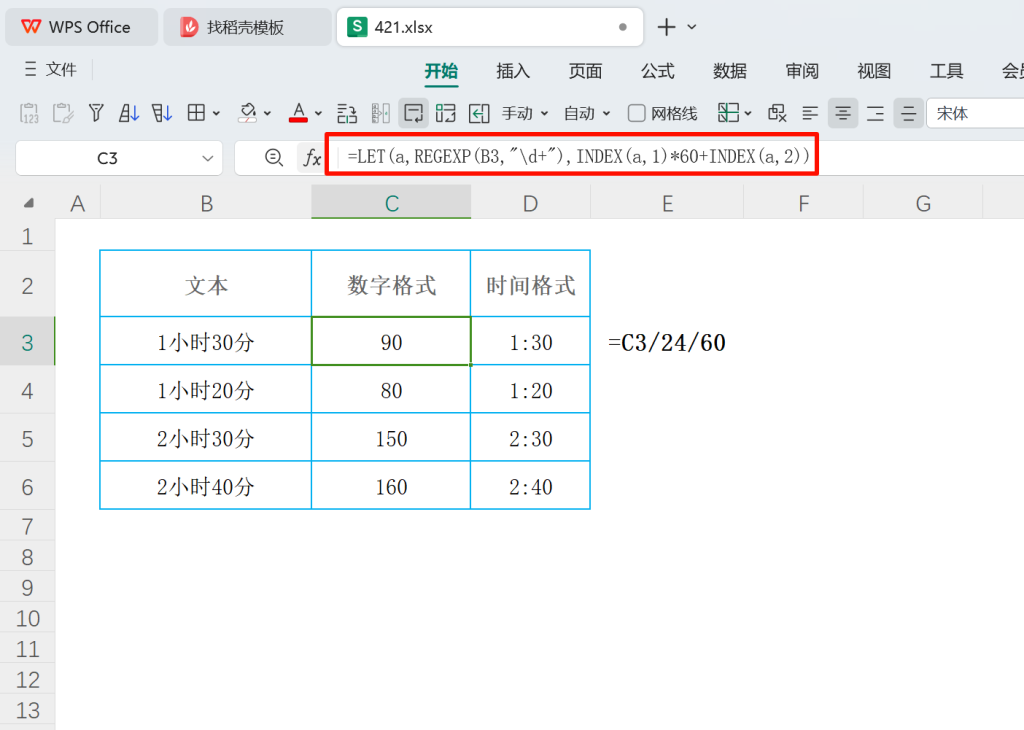The image size is (1024, 730).
Task: Click the format painter clipboard icon
Action: 63,113
